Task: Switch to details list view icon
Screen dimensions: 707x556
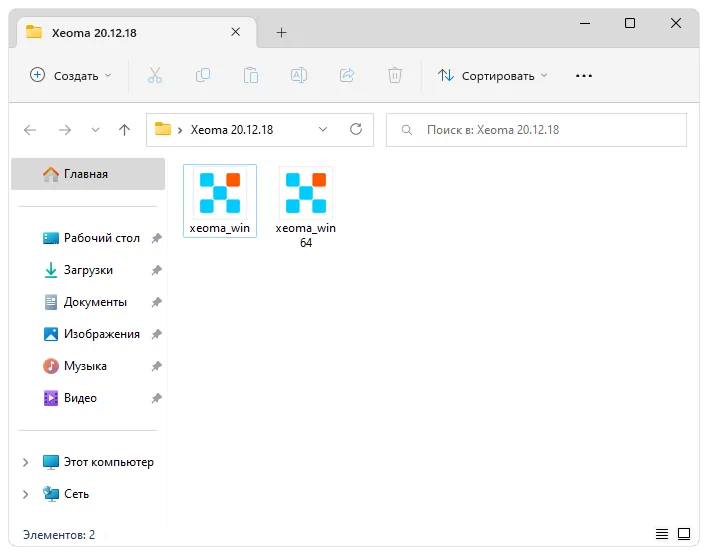Action: pyautogui.click(x=661, y=534)
